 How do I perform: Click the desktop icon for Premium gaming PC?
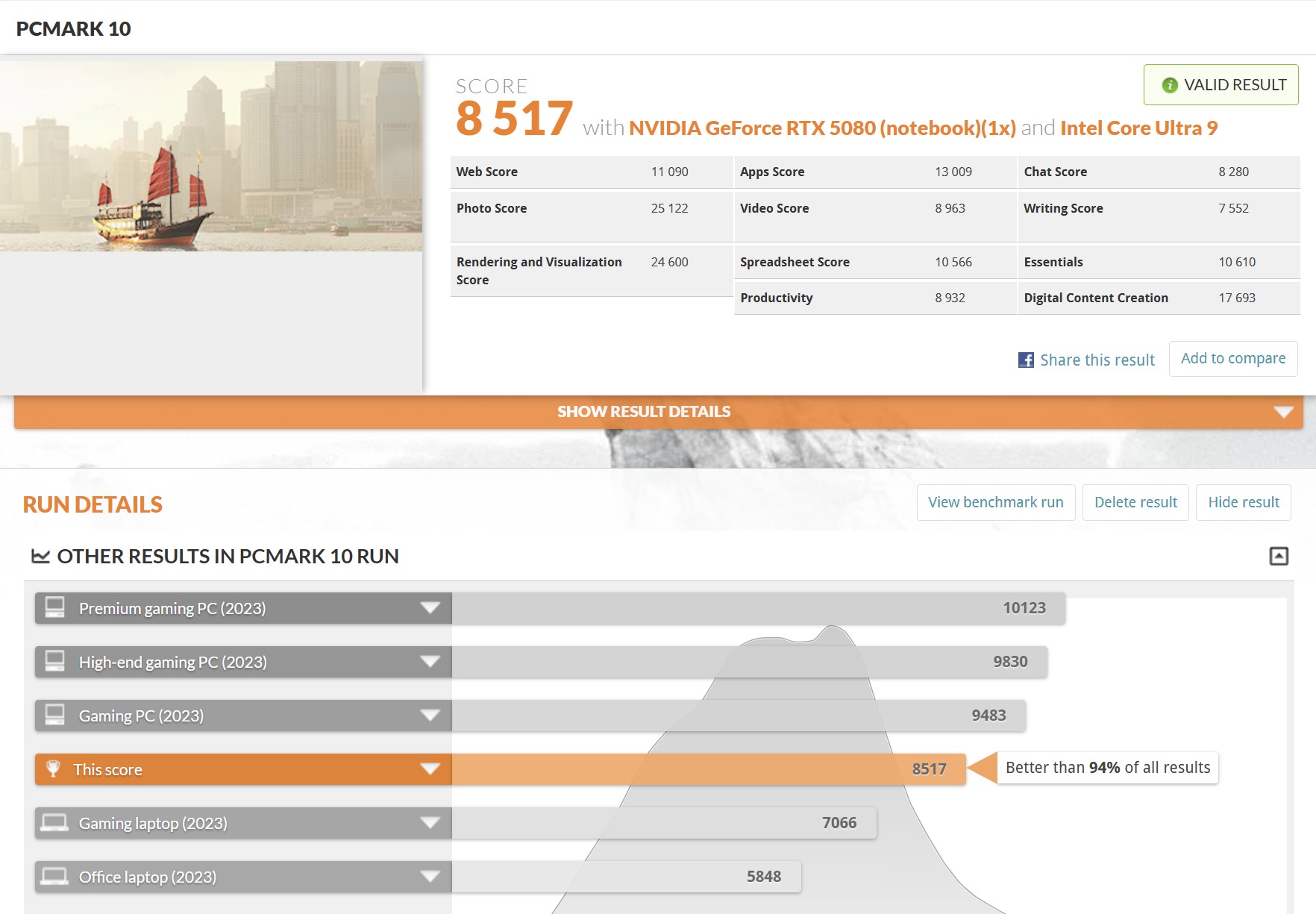[54, 607]
